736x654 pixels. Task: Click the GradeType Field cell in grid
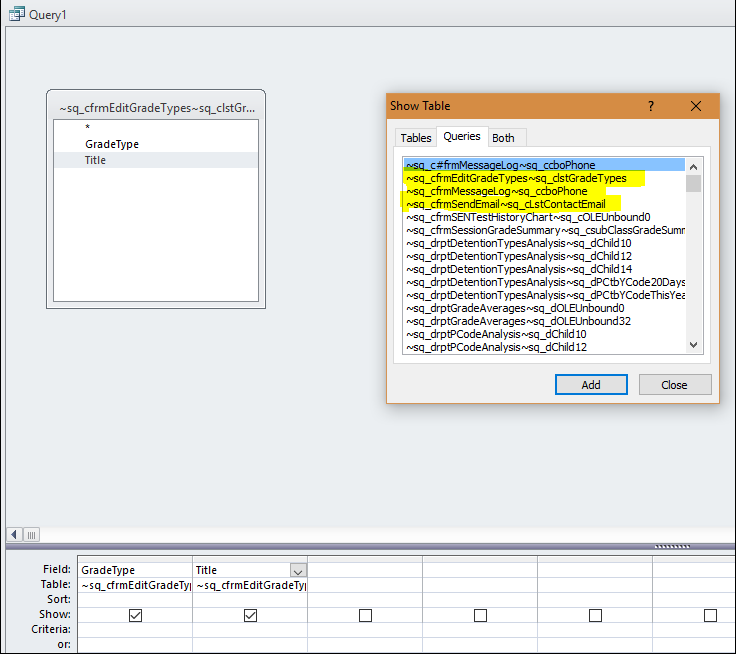[x=135, y=570]
